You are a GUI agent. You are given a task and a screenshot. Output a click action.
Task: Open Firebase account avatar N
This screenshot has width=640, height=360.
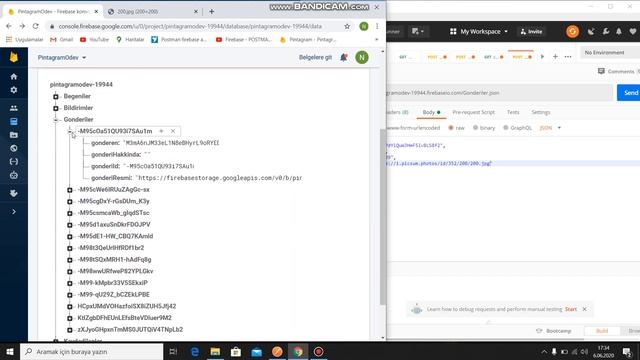(x=362, y=58)
